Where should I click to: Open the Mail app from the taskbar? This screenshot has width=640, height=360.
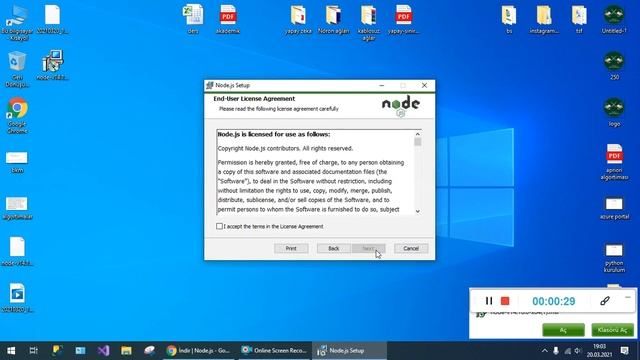click(80, 351)
